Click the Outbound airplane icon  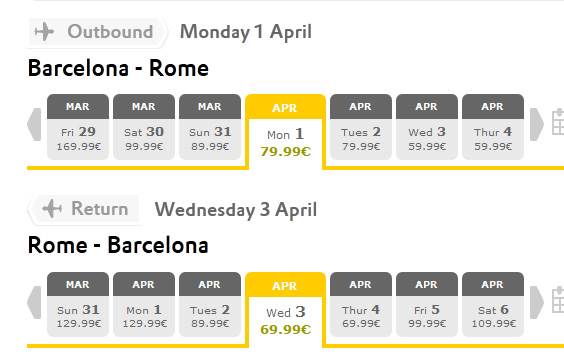[44, 31]
